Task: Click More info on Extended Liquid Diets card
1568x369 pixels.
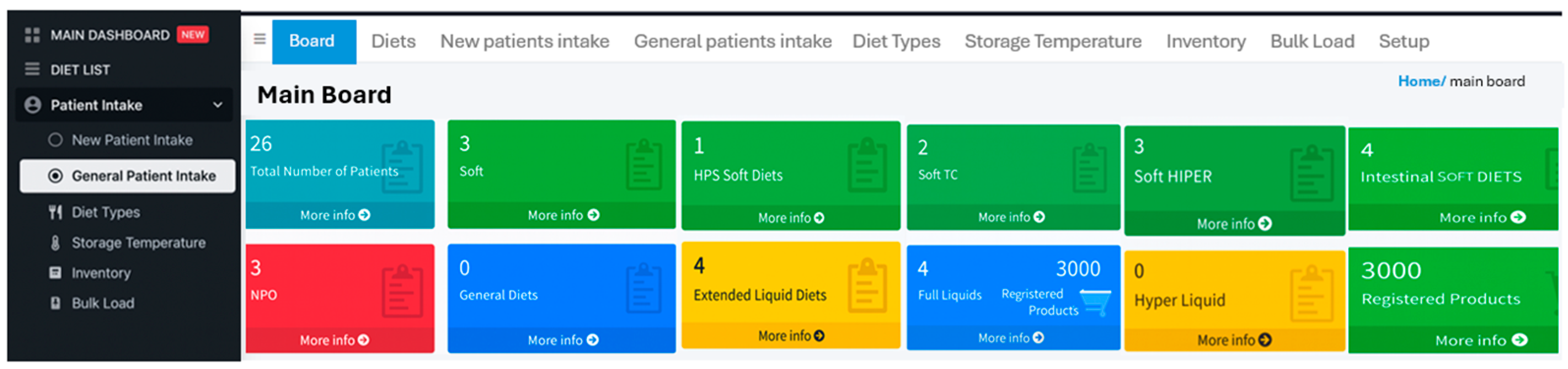Action: point(791,336)
